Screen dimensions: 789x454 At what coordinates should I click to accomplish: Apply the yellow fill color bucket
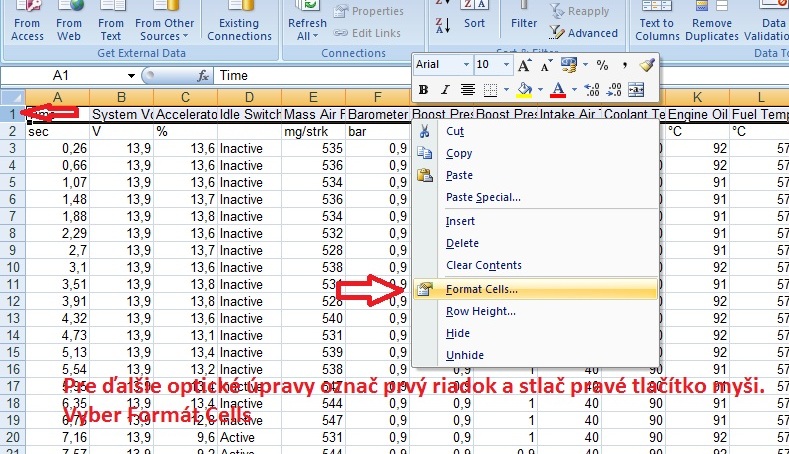click(523, 90)
